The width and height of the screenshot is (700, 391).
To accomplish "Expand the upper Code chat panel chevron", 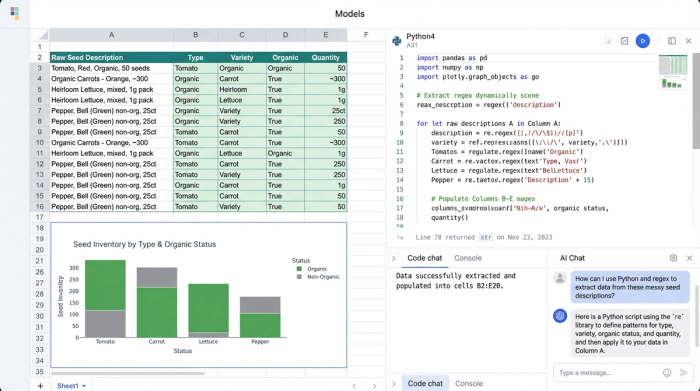I will point(393,258).
